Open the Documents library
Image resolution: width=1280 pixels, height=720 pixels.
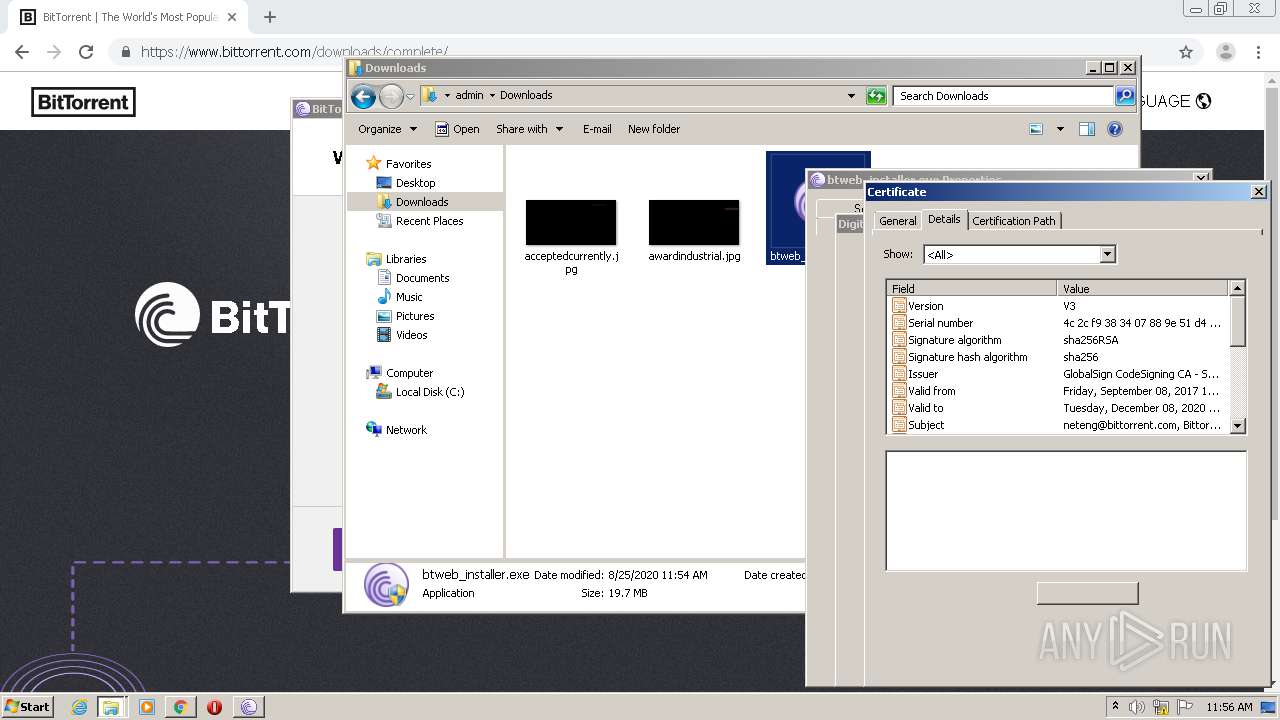(422, 278)
